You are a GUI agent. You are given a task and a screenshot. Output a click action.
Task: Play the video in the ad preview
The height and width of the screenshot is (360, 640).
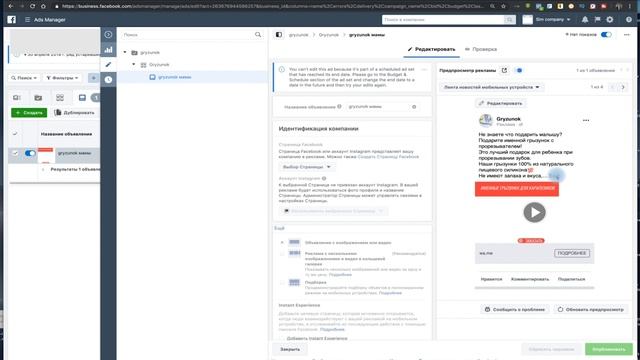coord(534,212)
